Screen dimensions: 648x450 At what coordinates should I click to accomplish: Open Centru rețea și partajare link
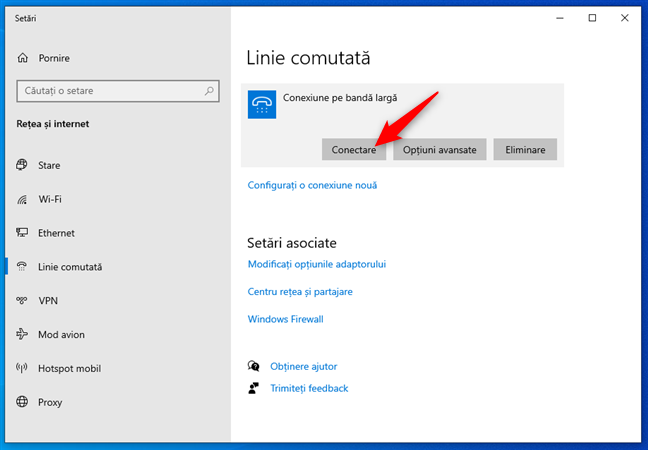coord(300,292)
